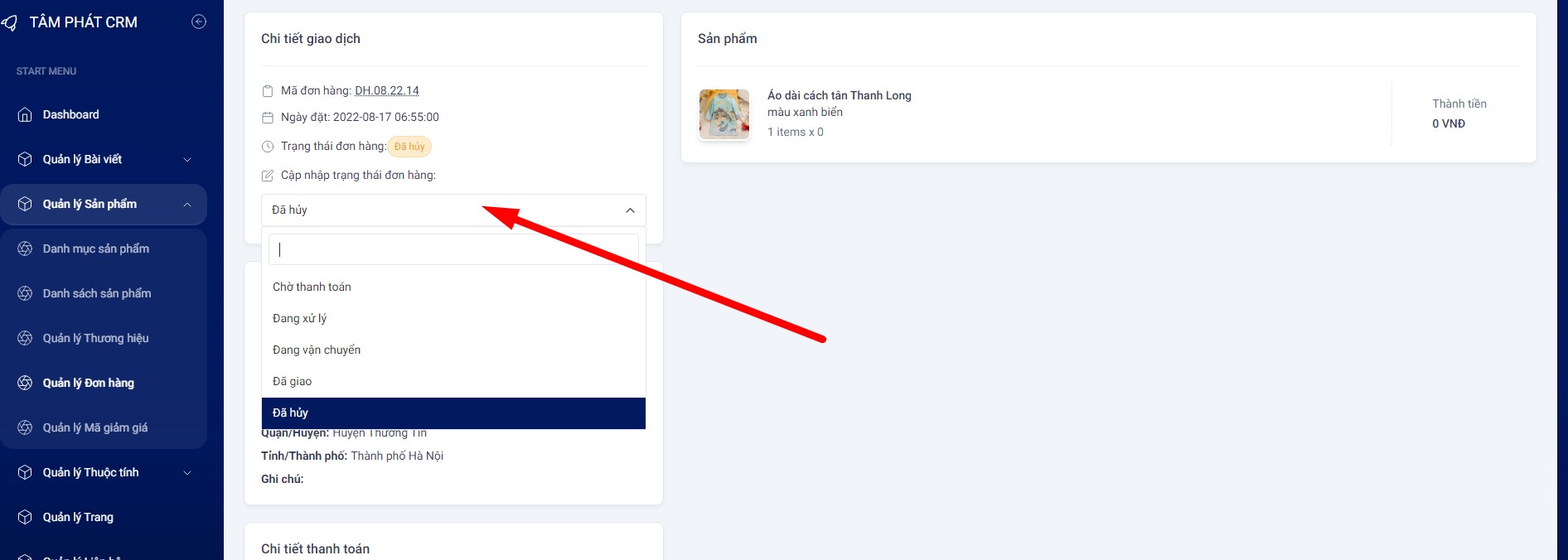This screenshot has width=1568, height=560.
Task: Select highlighted Đã hủy option
Action: tap(453, 413)
